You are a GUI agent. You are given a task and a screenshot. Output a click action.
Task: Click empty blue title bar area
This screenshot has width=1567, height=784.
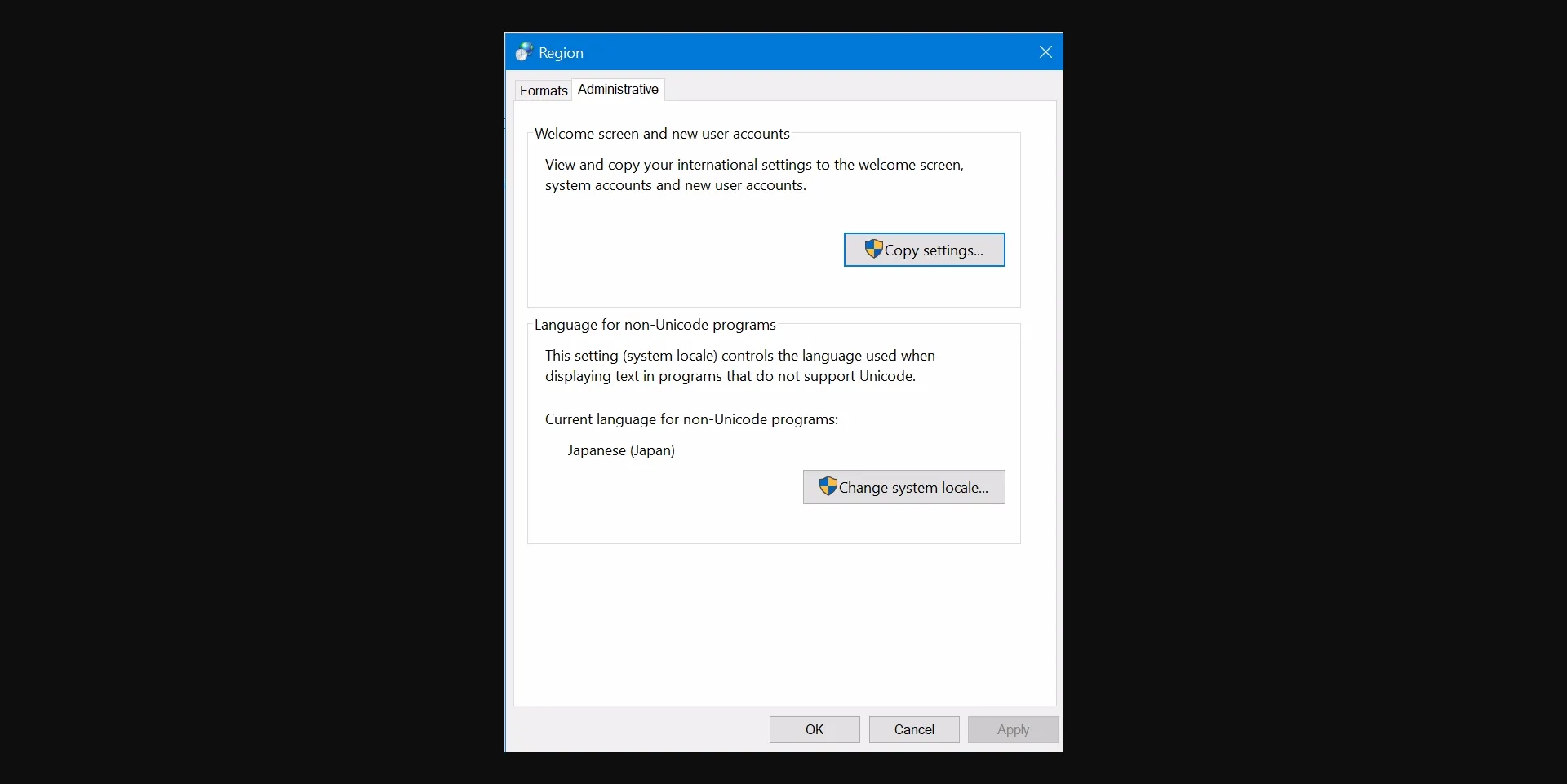pyautogui.click(x=800, y=52)
